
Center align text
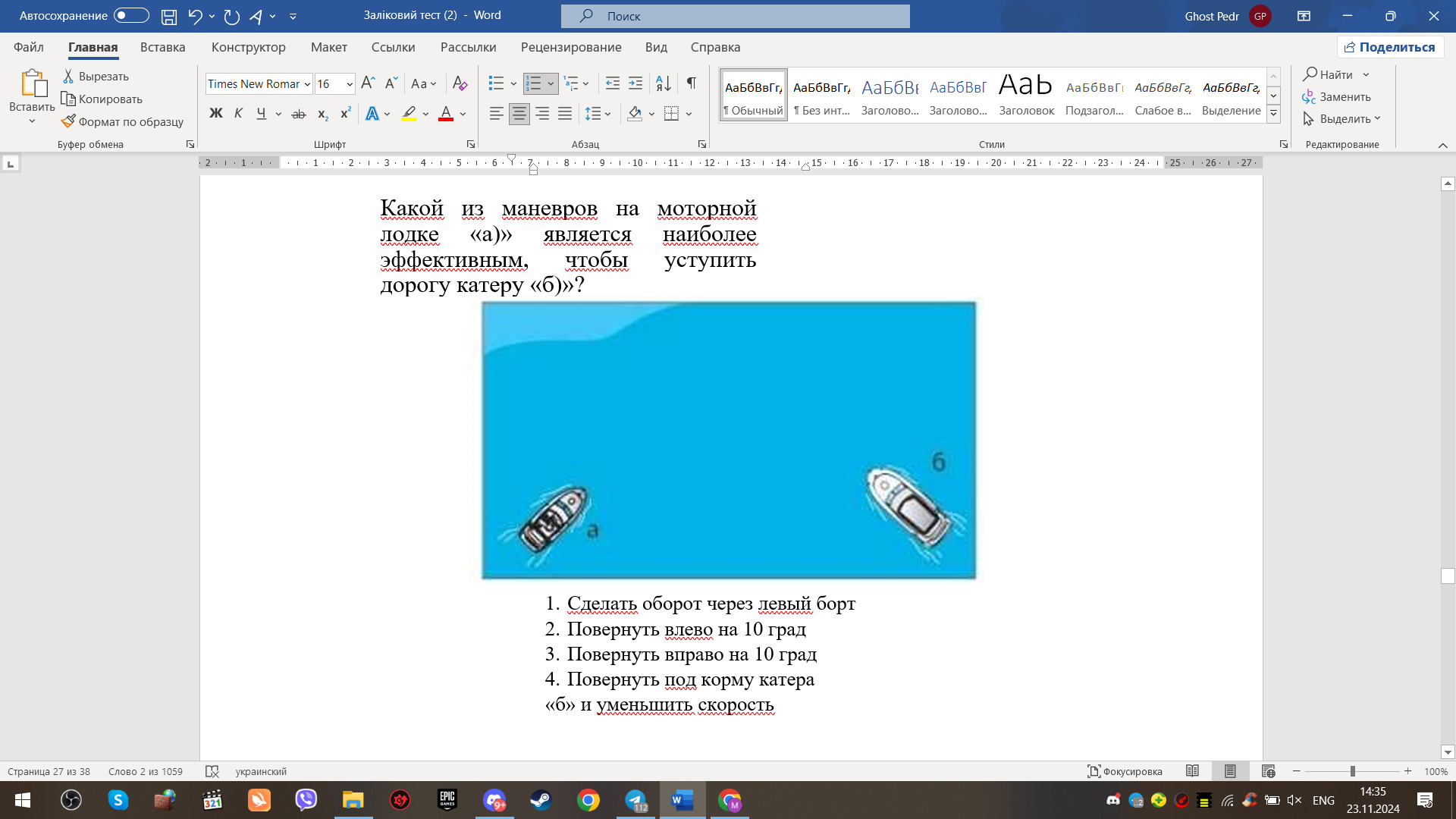coord(519,114)
